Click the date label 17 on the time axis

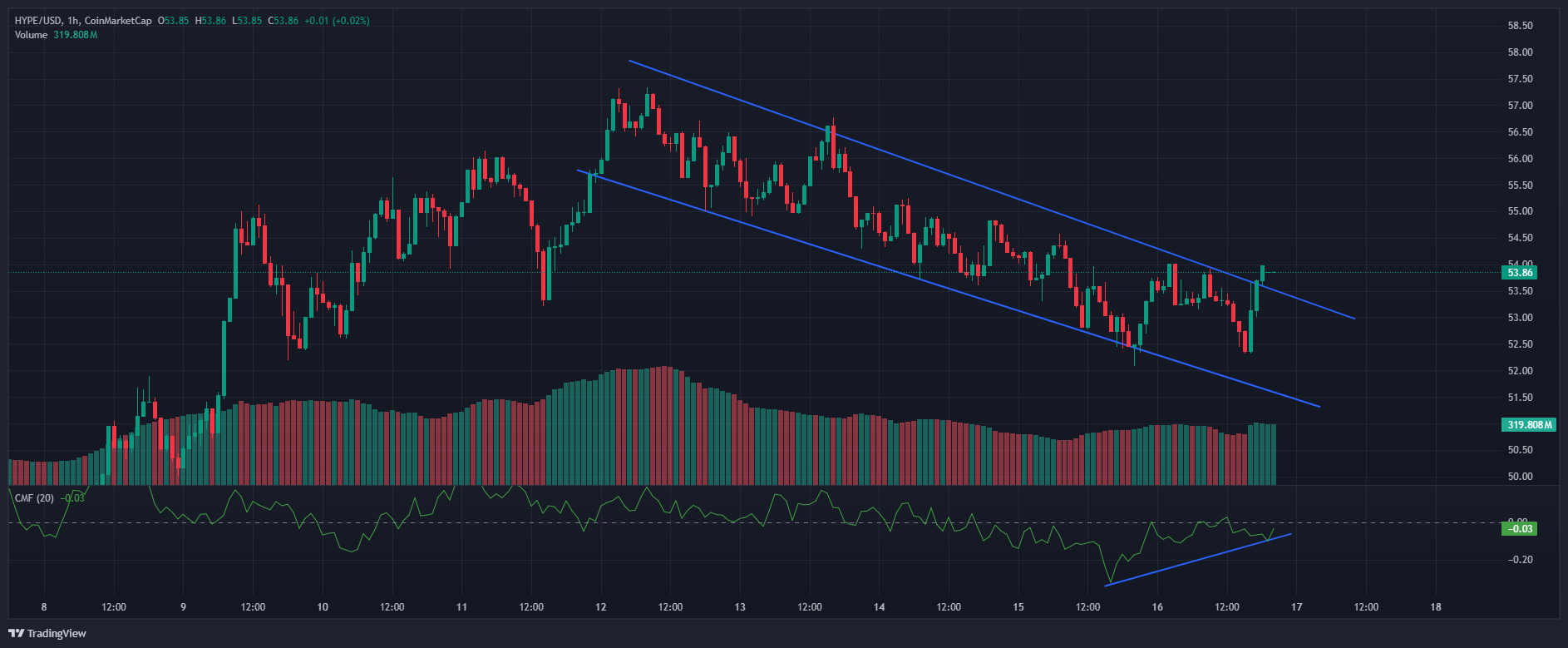coord(1297,607)
